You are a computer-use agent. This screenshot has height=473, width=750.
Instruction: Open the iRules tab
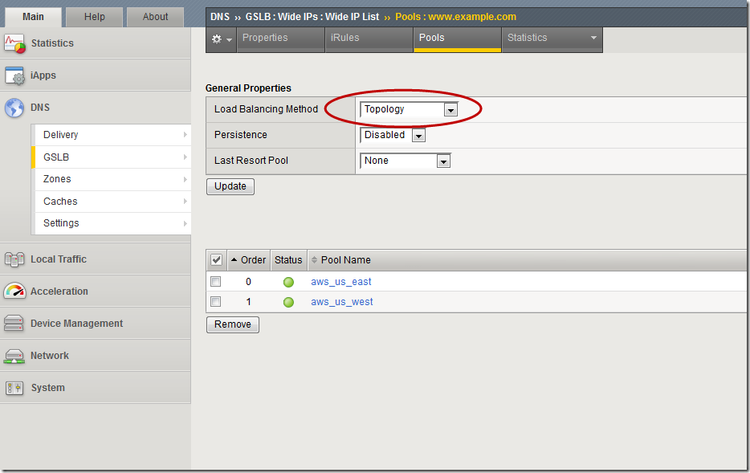(369, 40)
